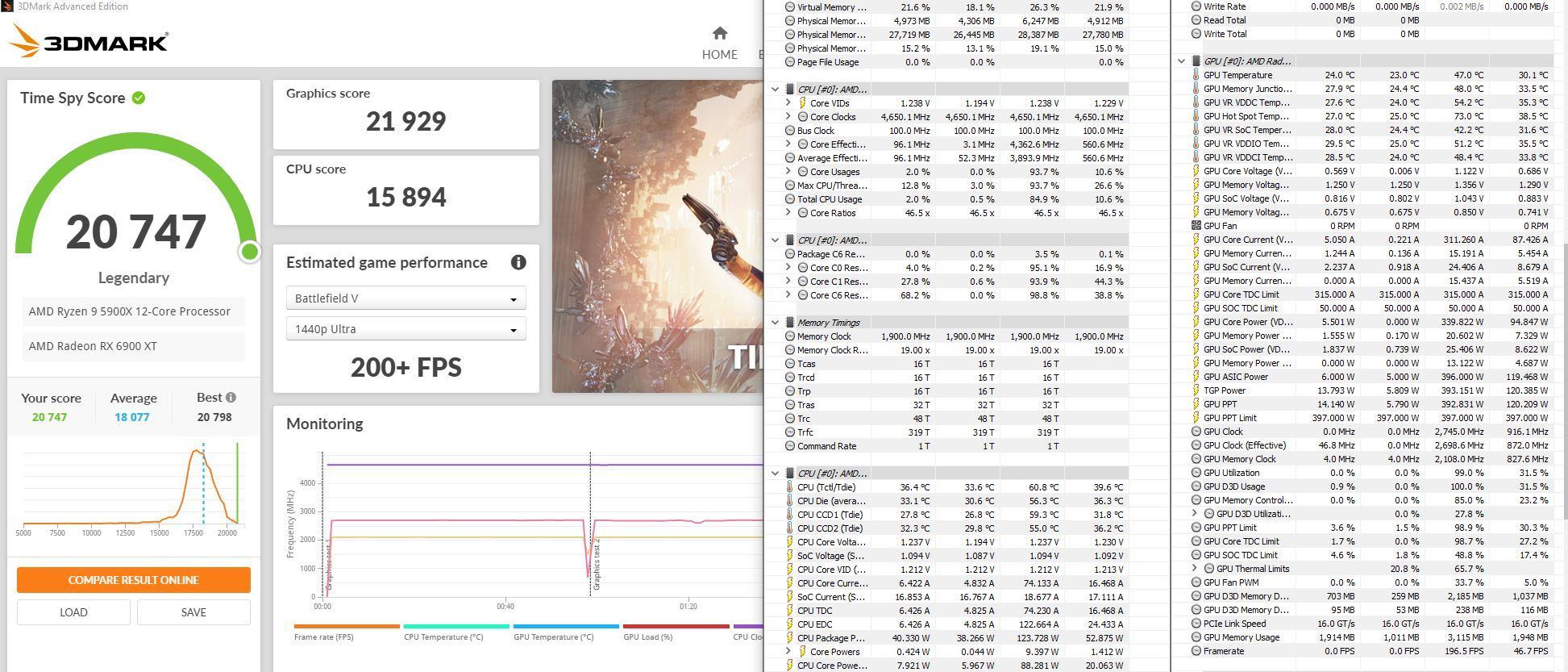The image size is (1568, 672).
Task: Open the Battlefield V game dropdown
Action: coord(406,298)
